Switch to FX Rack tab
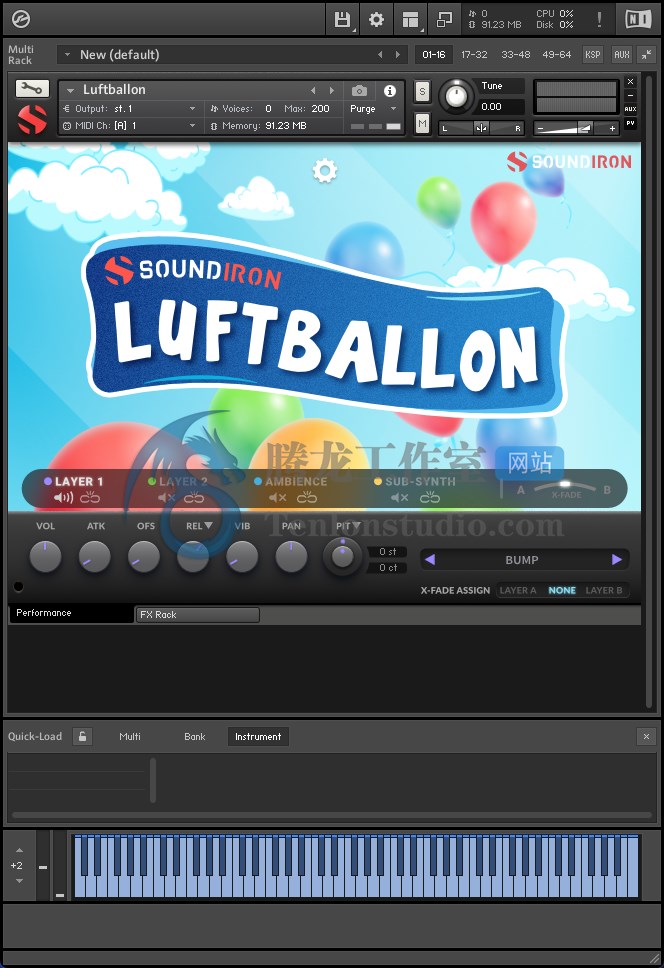Image resolution: width=664 pixels, height=968 pixels. click(x=197, y=614)
